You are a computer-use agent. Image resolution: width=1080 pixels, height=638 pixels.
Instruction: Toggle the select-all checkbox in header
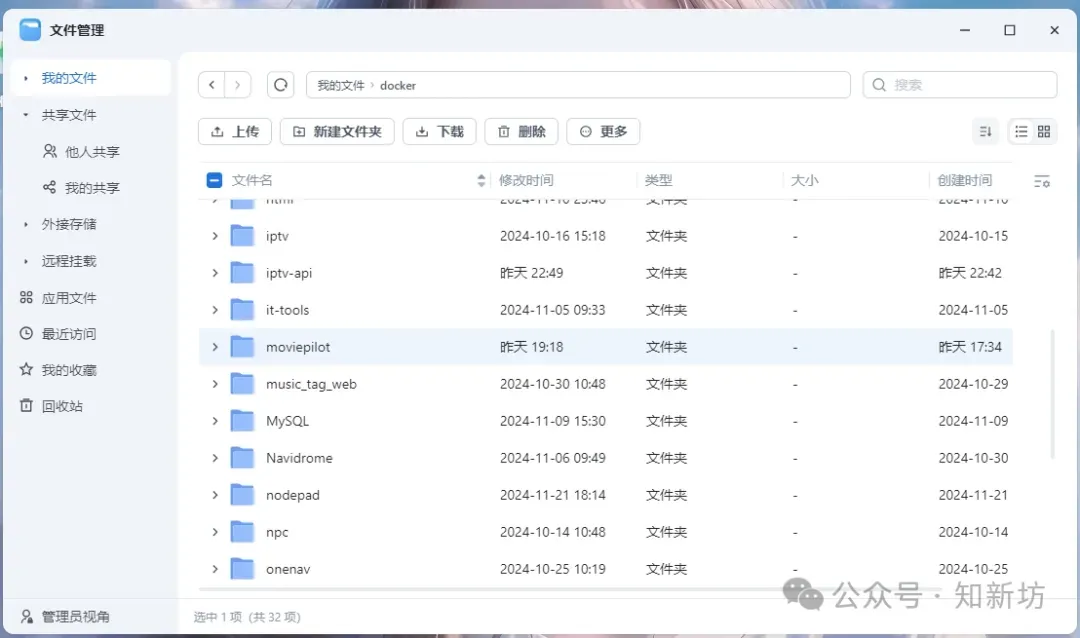tap(214, 181)
